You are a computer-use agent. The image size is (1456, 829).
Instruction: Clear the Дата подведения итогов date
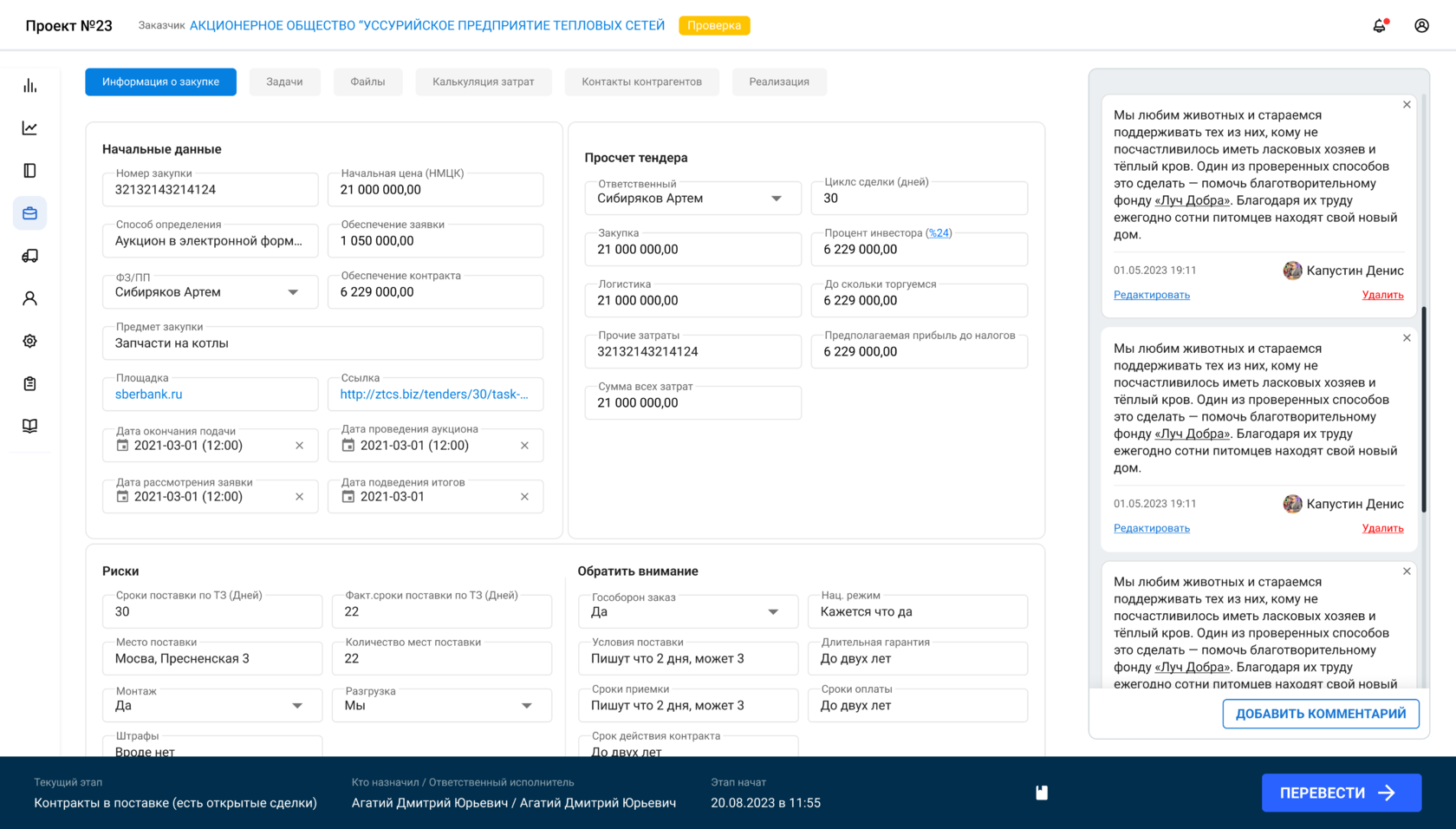point(524,497)
